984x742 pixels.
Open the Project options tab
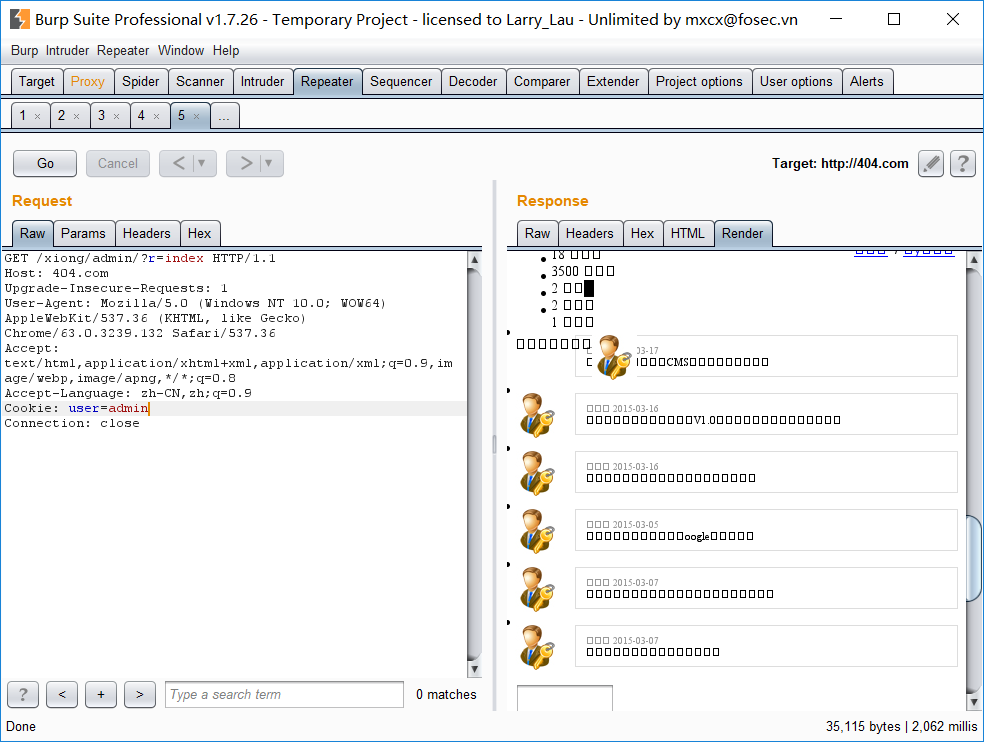[x=699, y=82]
